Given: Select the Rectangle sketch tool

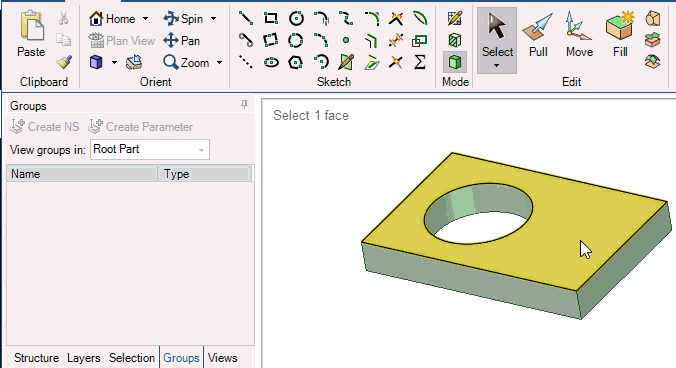Looking at the screenshot, I should (271, 18).
